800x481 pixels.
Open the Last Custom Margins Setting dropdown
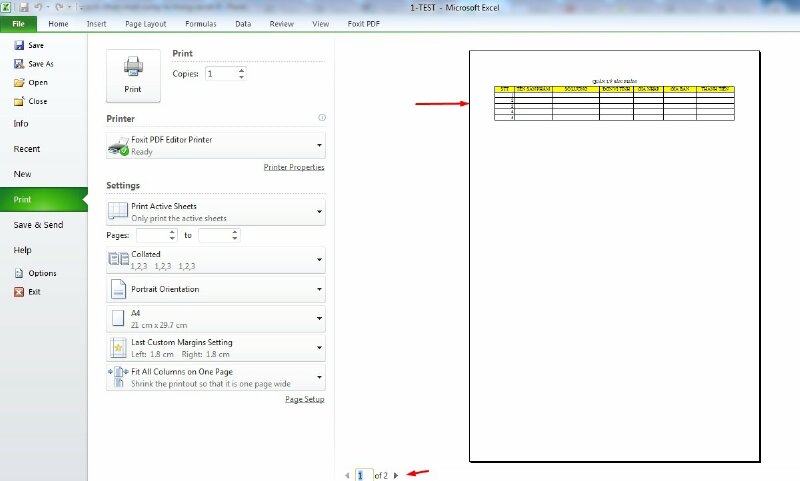pos(216,348)
